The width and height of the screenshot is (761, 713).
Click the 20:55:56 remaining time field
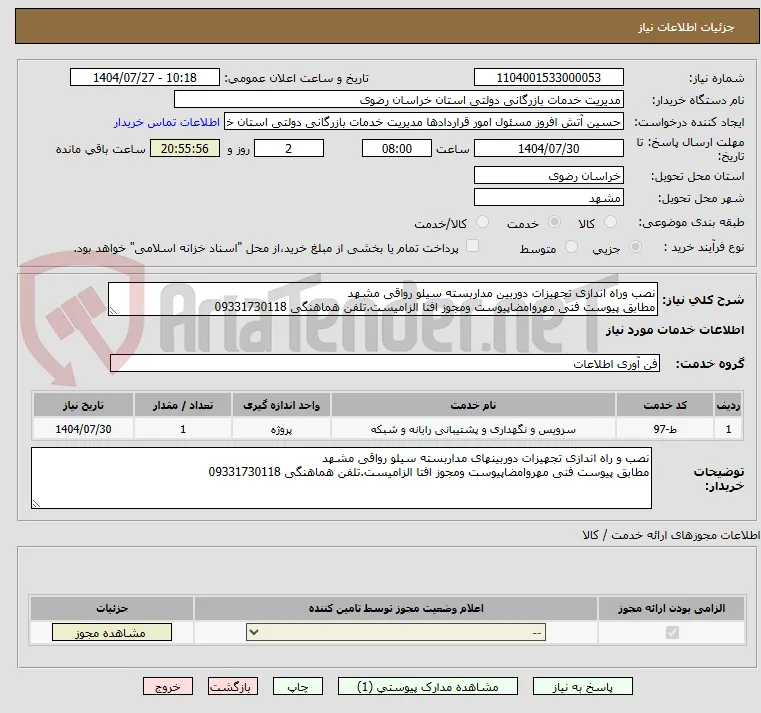(x=185, y=149)
